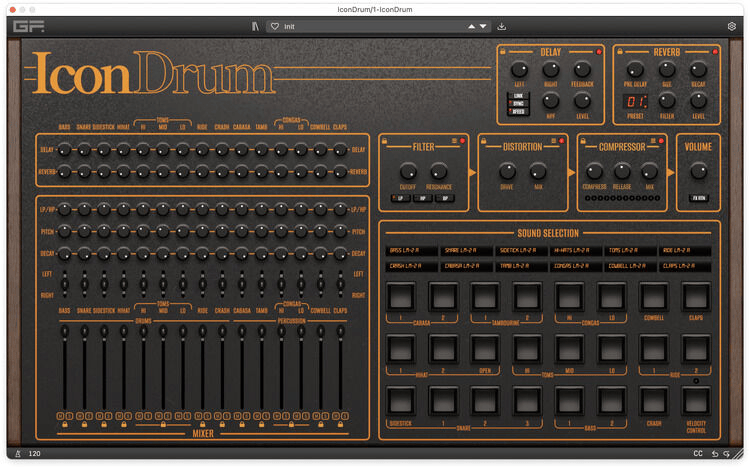Favorite the Init preset with heart icon
Image resolution: width=750 pixels, height=468 pixels.
[274, 26]
